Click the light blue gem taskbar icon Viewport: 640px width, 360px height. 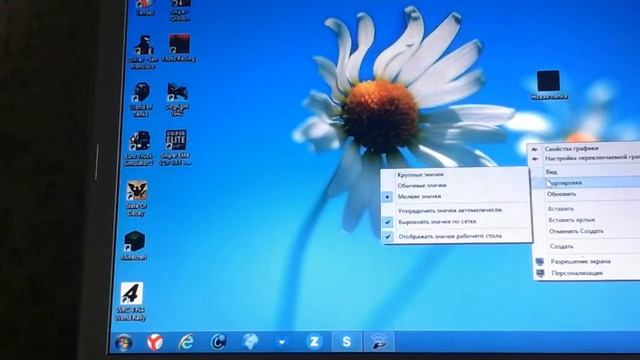[250, 342]
